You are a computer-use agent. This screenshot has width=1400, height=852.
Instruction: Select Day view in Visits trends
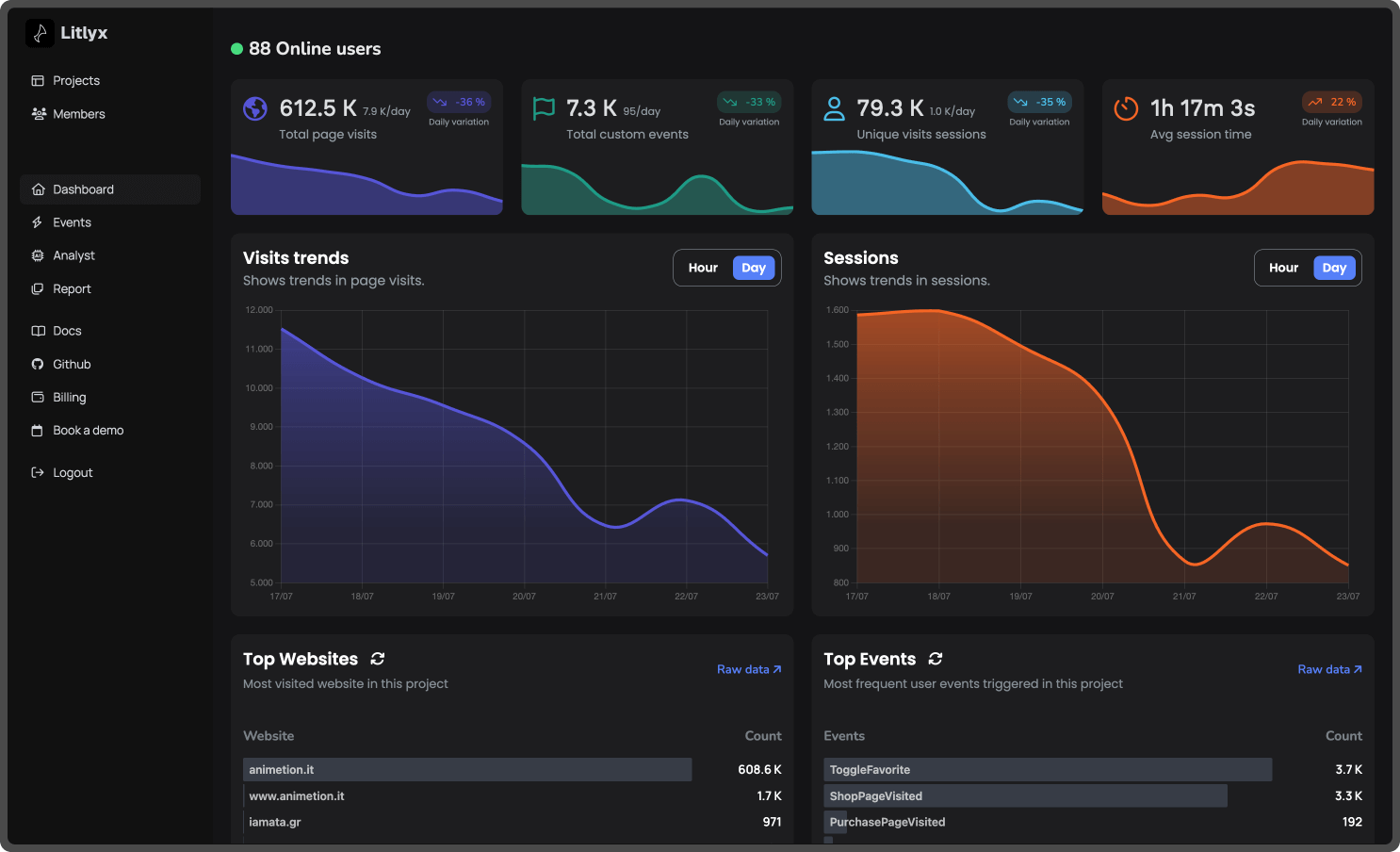click(753, 268)
